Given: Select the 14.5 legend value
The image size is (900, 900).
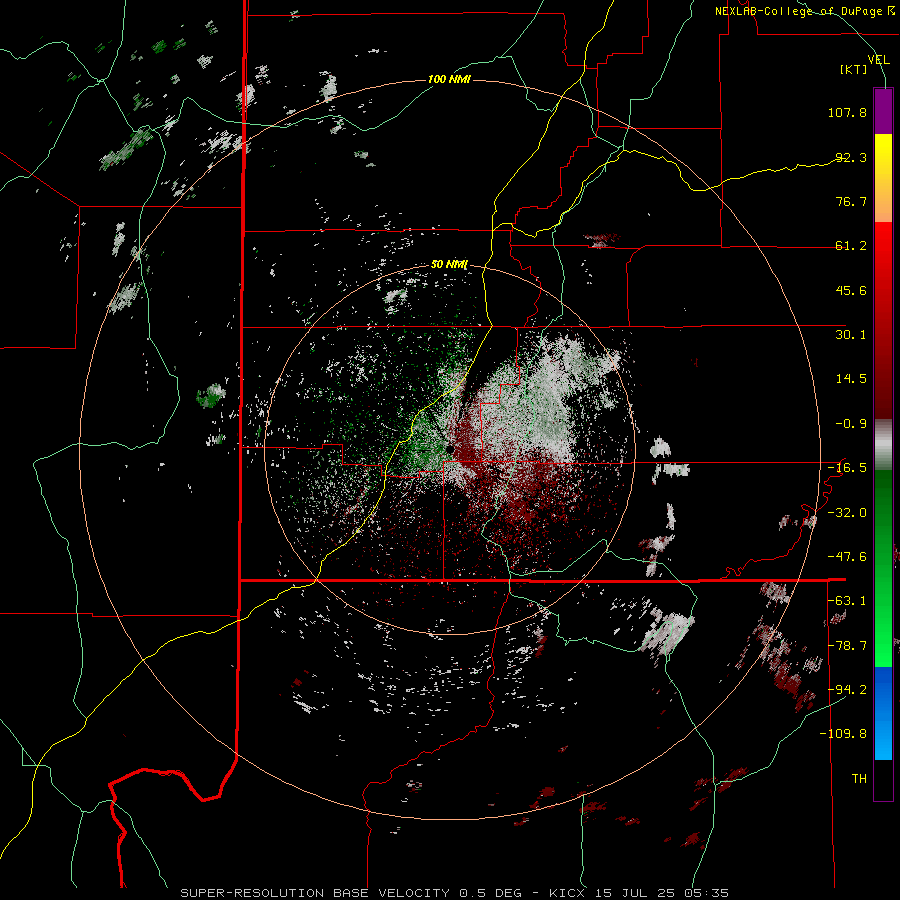Looking at the screenshot, I should point(851,379).
